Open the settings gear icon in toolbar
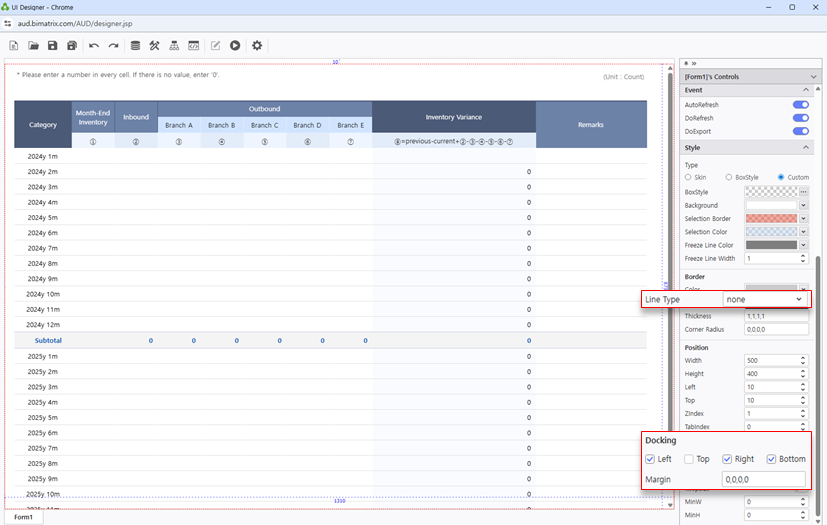827x525 pixels. (x=257, y=46)
